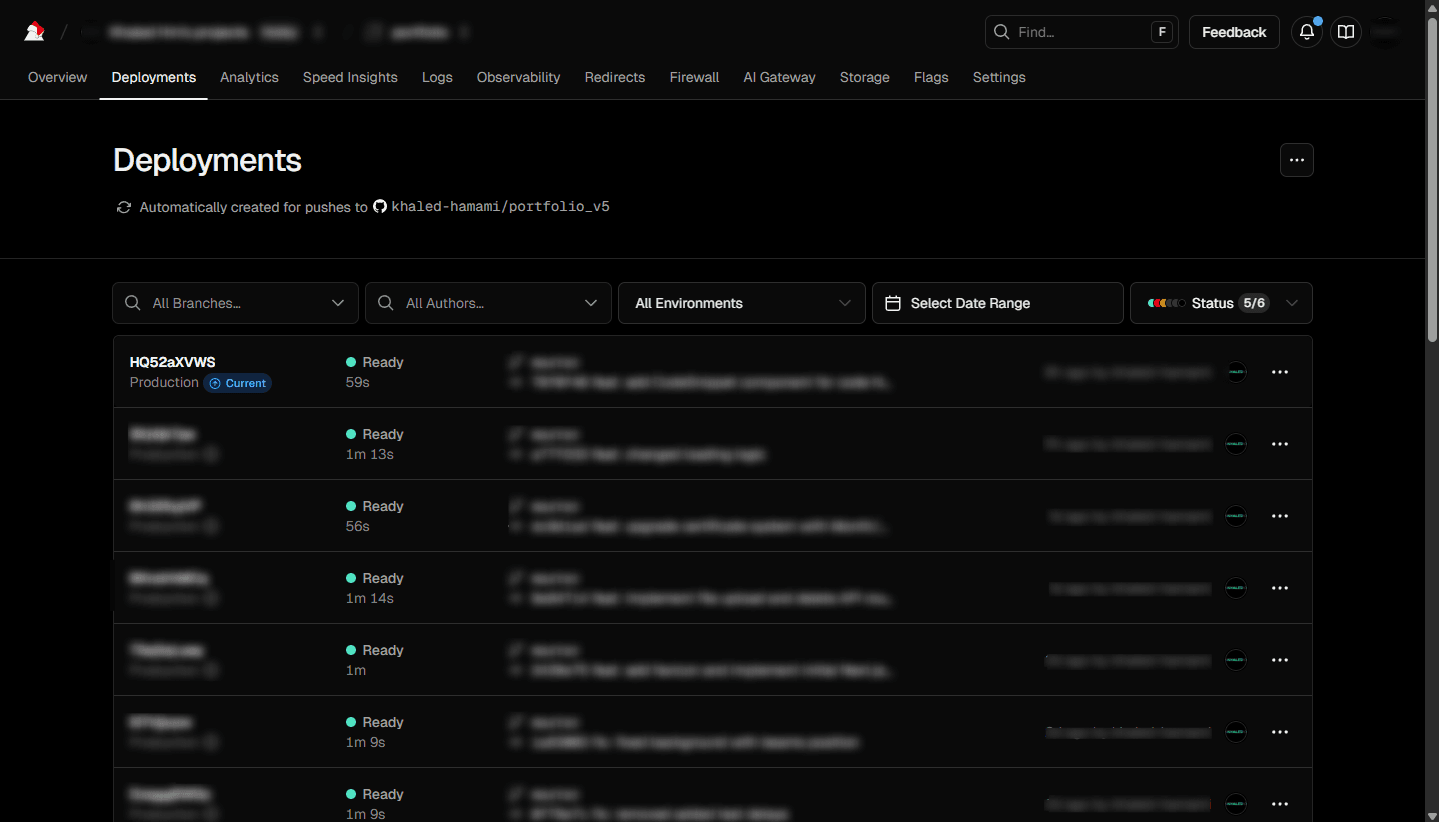Open options menu for the 1m 13s deployment
Screen dimensions: 1439x822
(x=1279, y=444)
